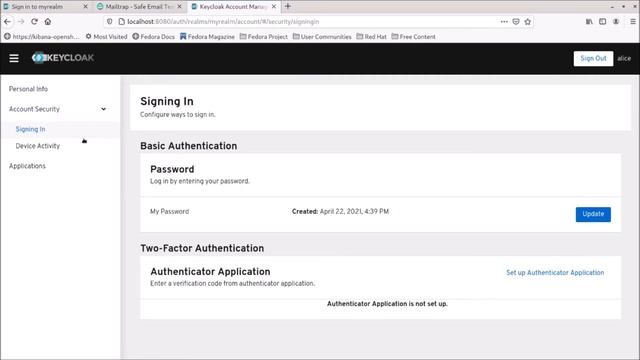This screenshot has height=360, width=640.
Task: Open a new browser tab
Action: pyautogui.click(x=288, y=6)
